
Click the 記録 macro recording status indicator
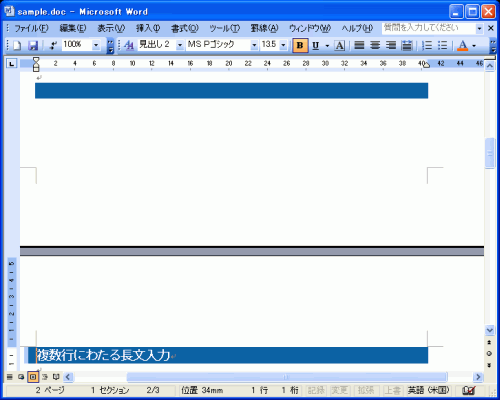(316, 390)
